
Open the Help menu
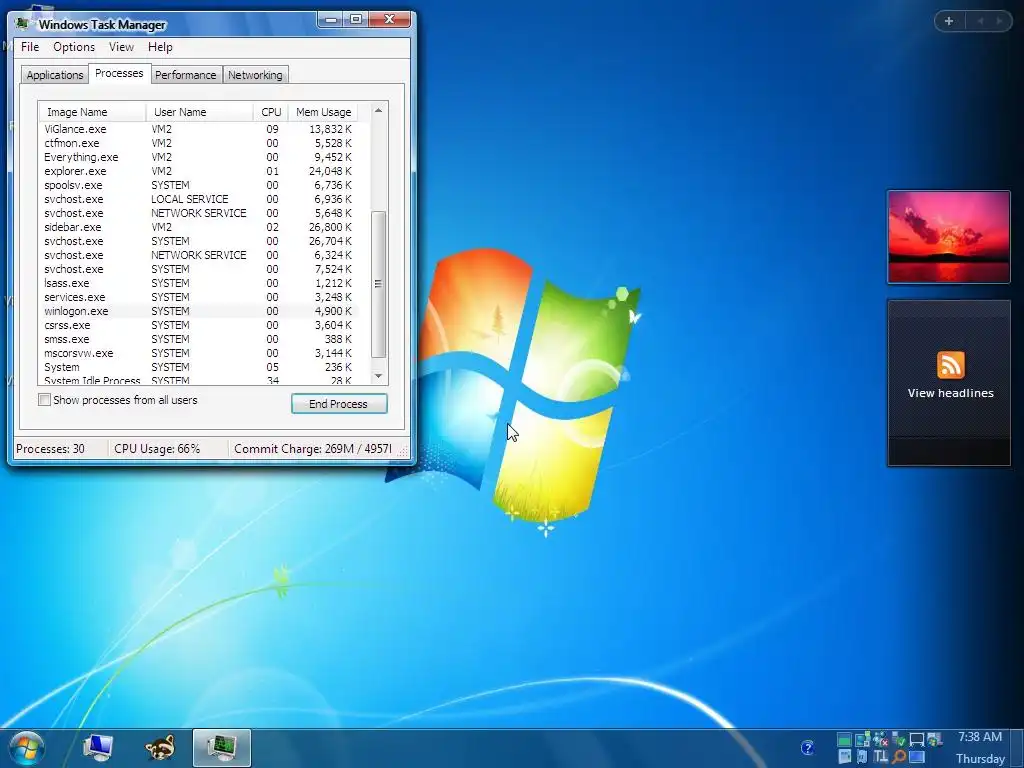pos(160,47)
